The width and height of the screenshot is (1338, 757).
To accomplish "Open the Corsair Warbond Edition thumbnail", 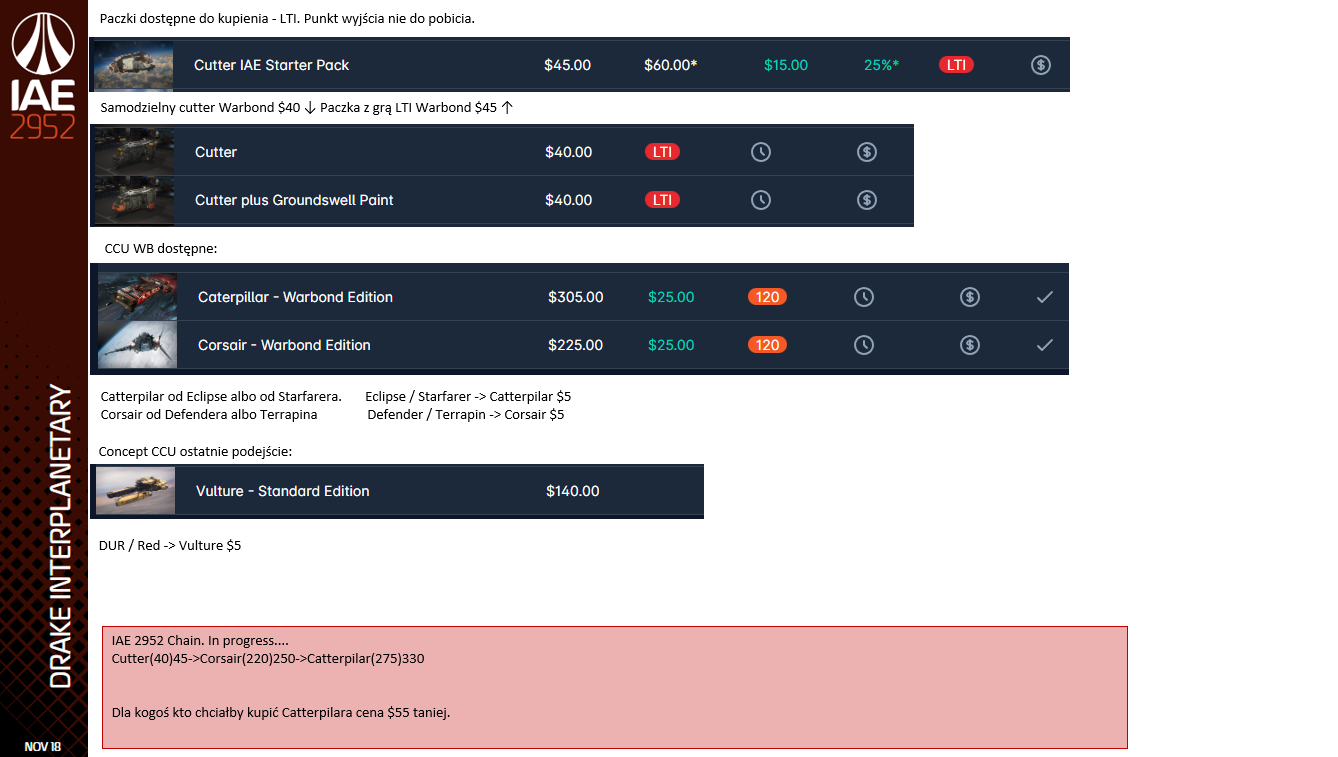I will coord(137,345).
